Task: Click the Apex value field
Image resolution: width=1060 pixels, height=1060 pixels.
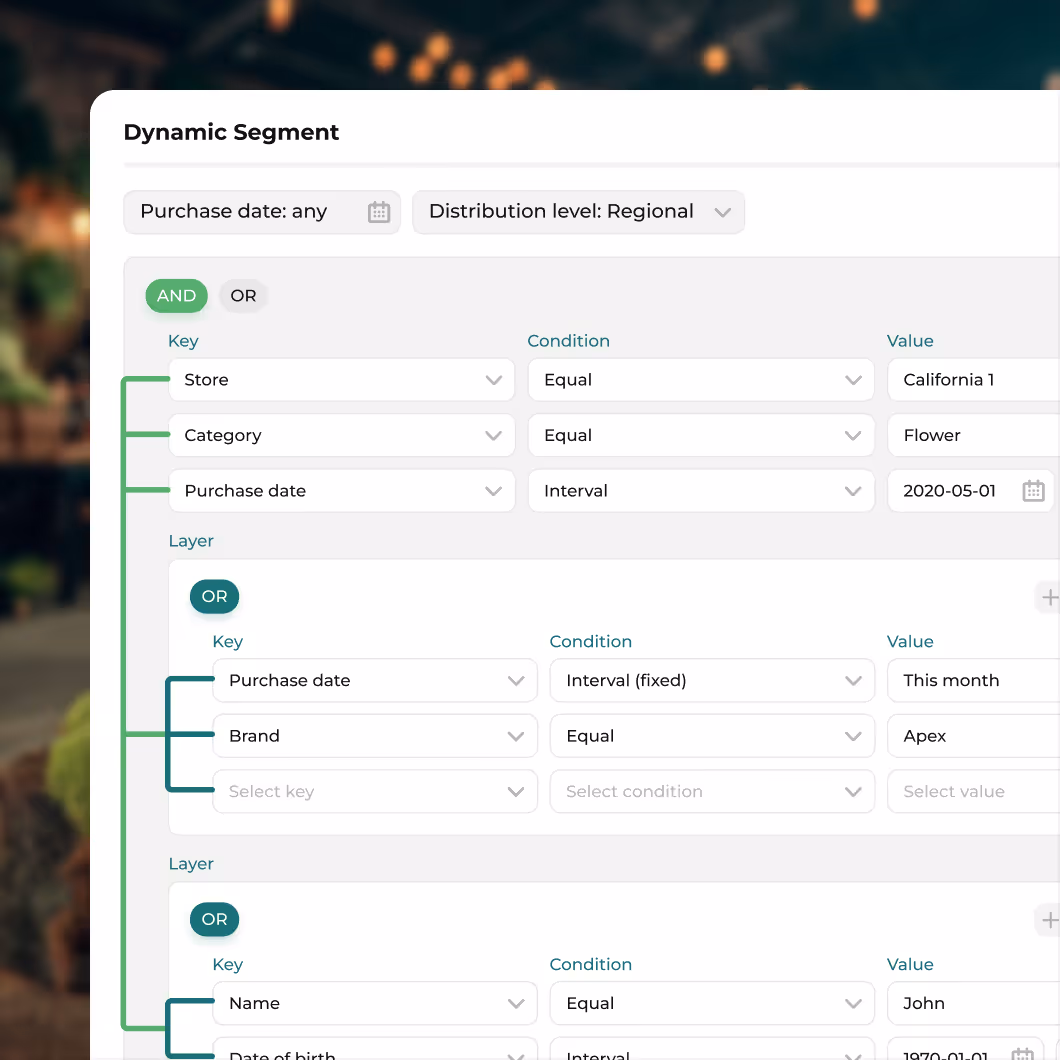Action: 973,736
